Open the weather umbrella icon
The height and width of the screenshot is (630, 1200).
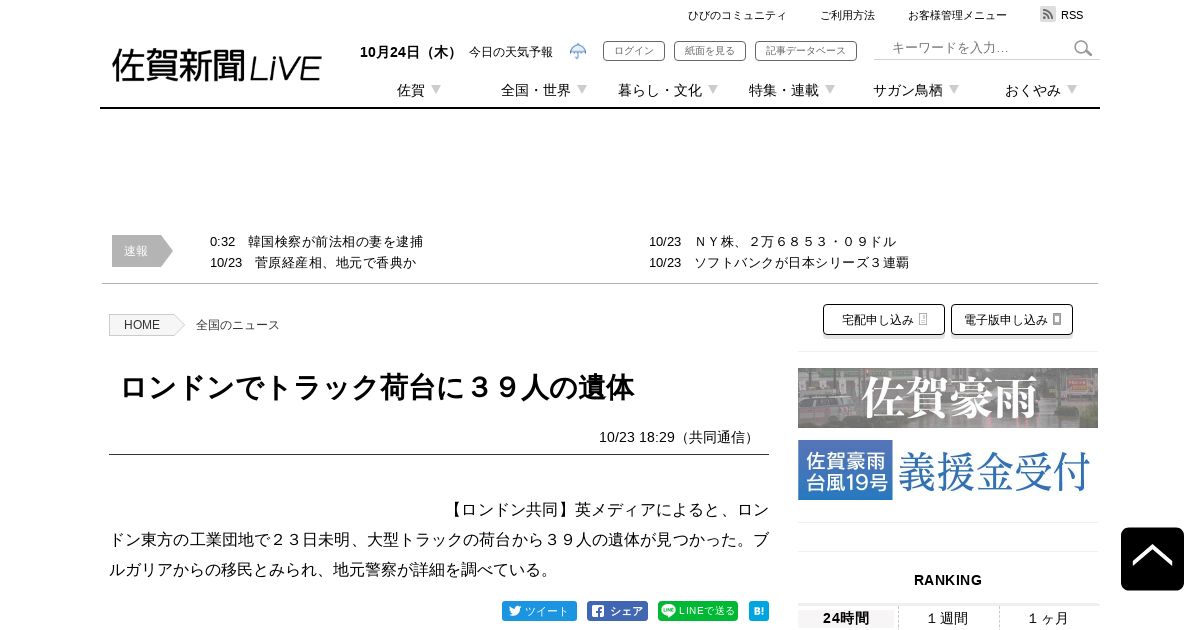[x=578, y=51]
